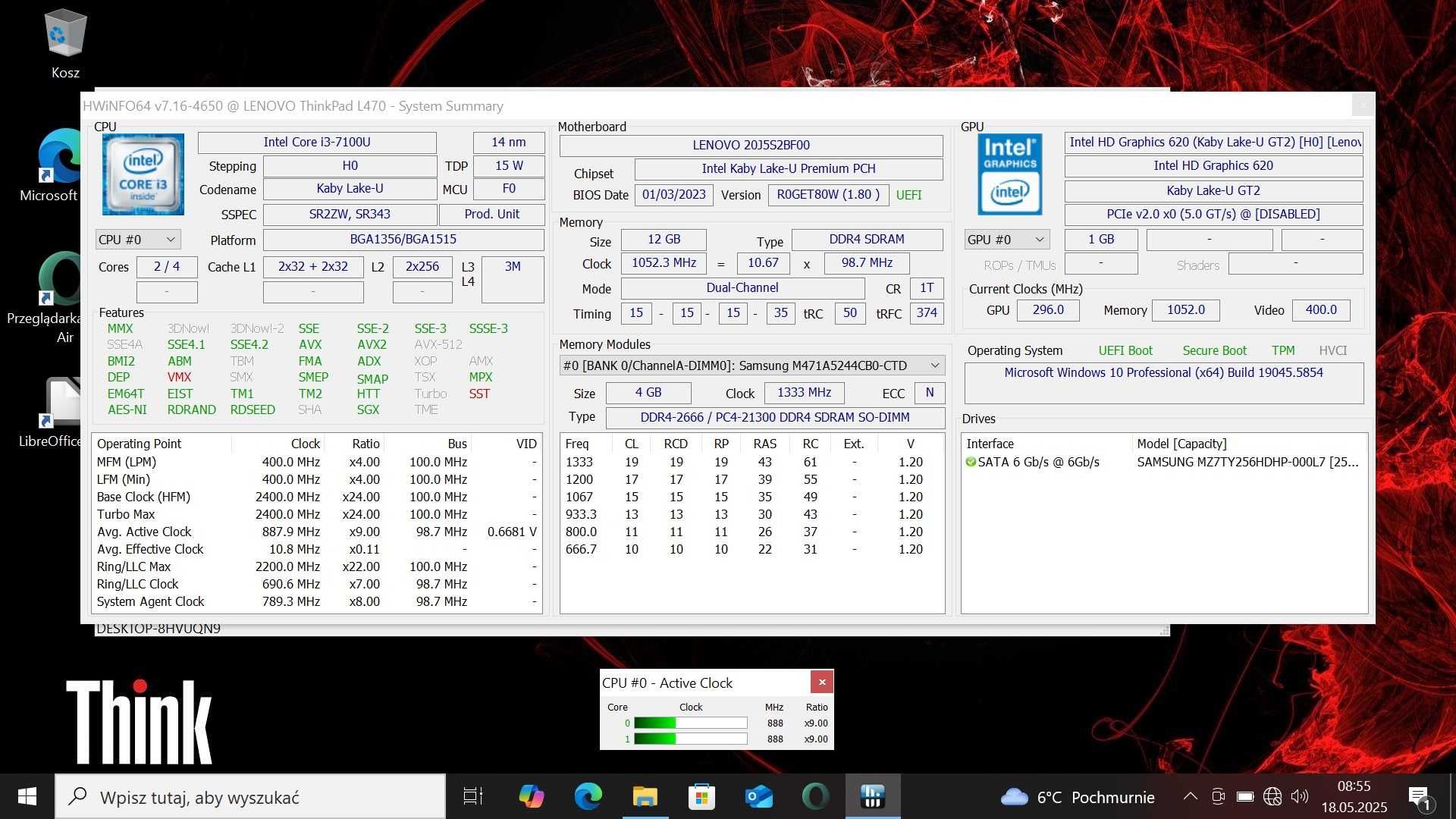Screen dimensions: 1456x819
Task: Click the taskbar search box
Action: [x=250, y=796]
